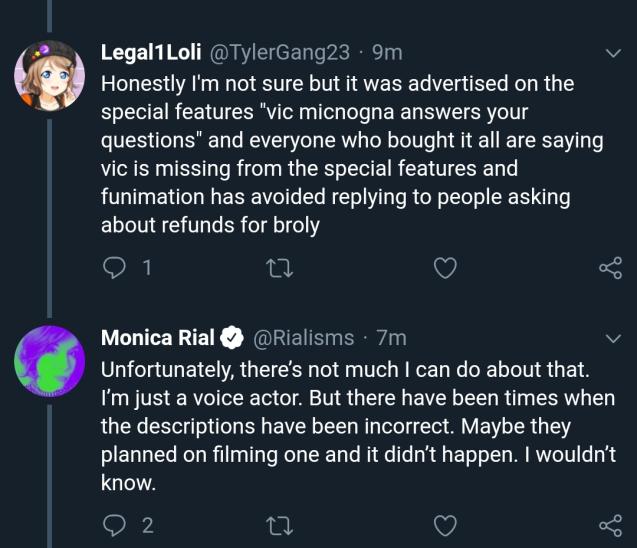Visit @Rialisms handle
Image resolution: width=637 pixels, height=548 pixels.
pyautogui.click(x=303, y=338)
